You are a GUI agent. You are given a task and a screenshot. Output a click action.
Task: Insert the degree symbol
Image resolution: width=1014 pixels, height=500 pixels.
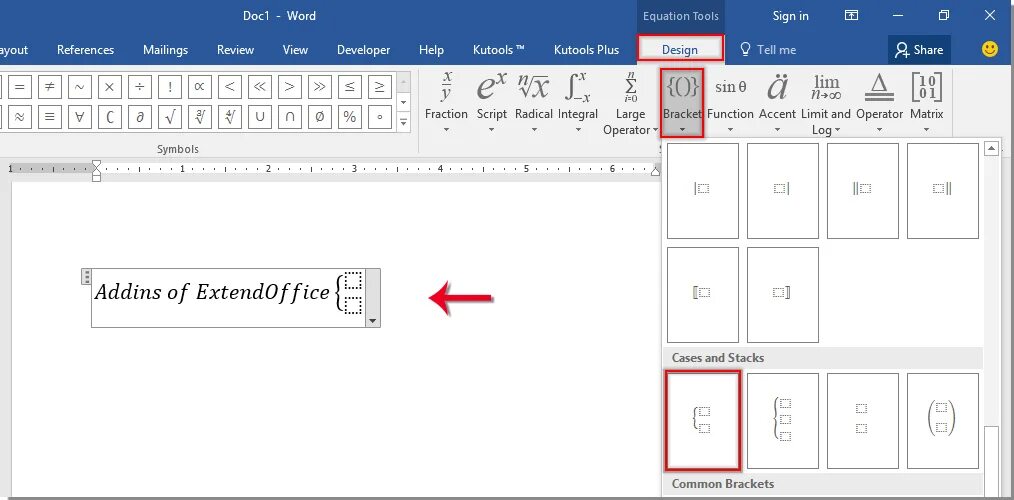(x=380, y=117)
